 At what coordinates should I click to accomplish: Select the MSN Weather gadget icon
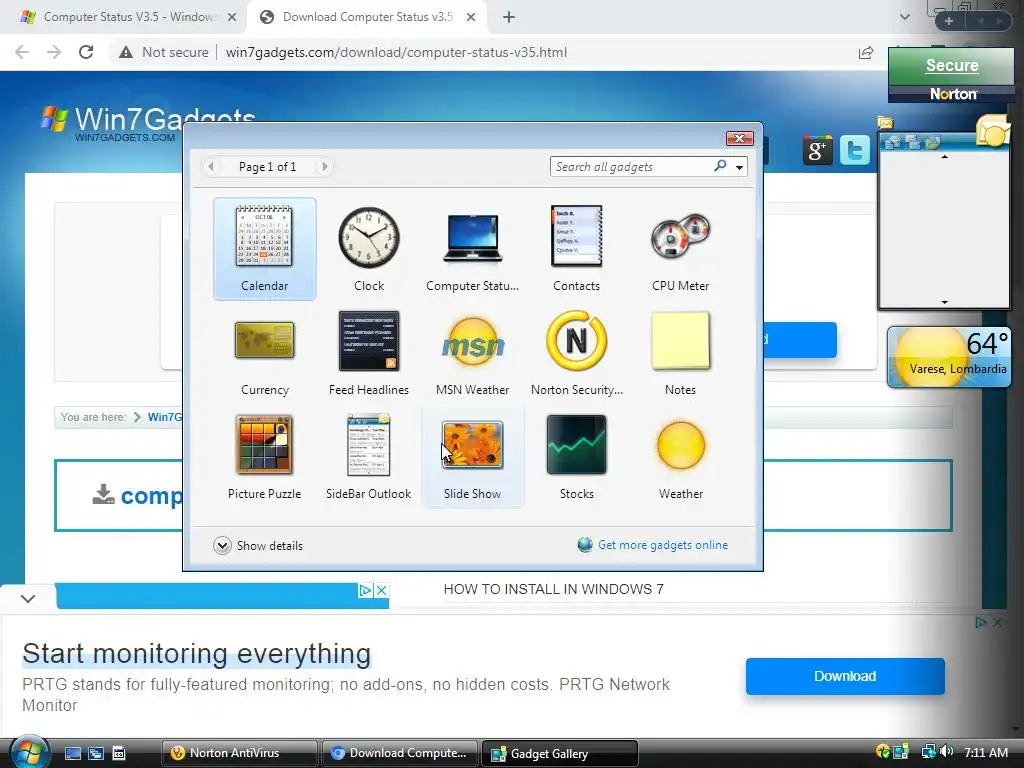point(473,342)
